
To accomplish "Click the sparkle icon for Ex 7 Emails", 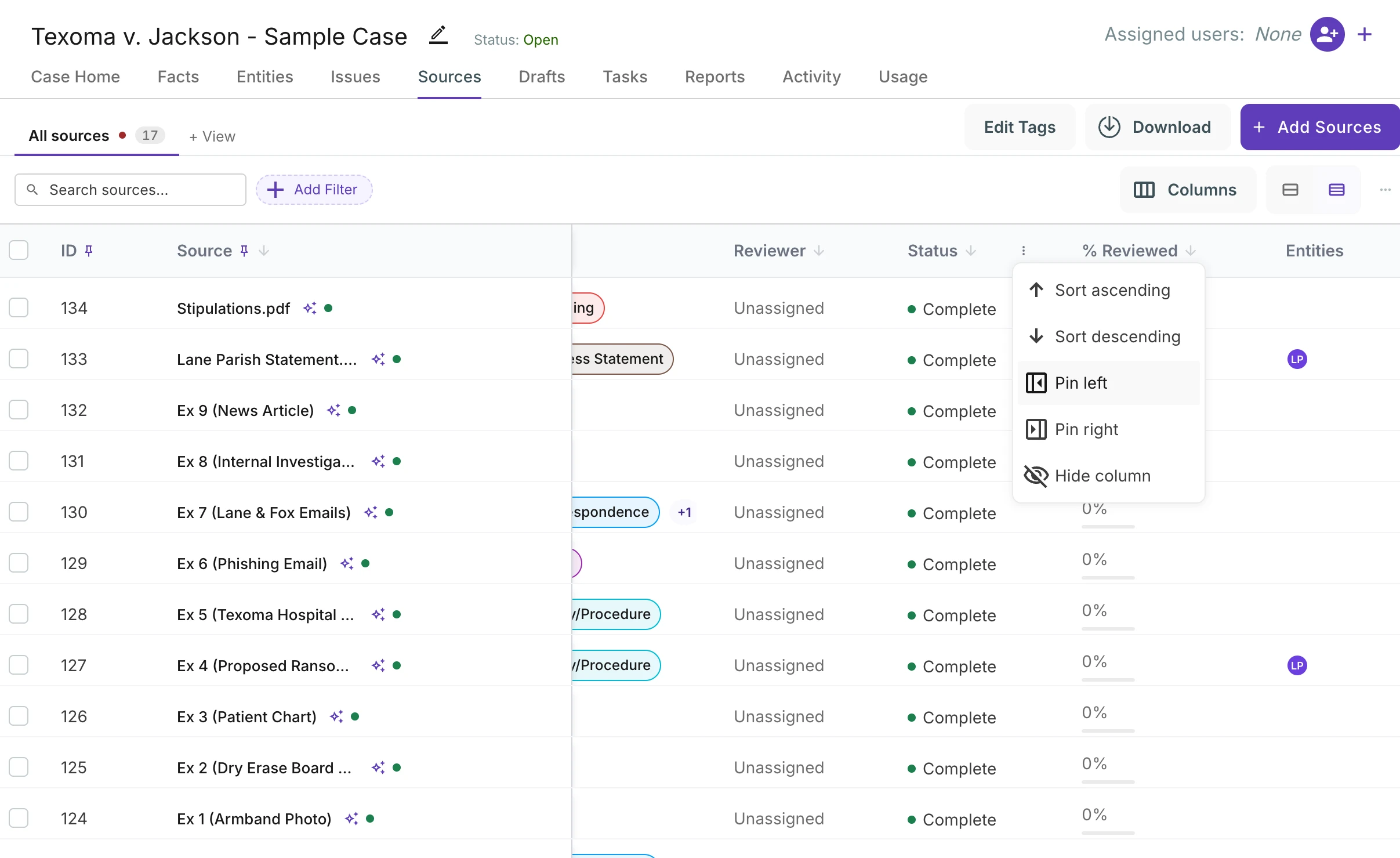I will pyautogui.click(x=371, y=512).
